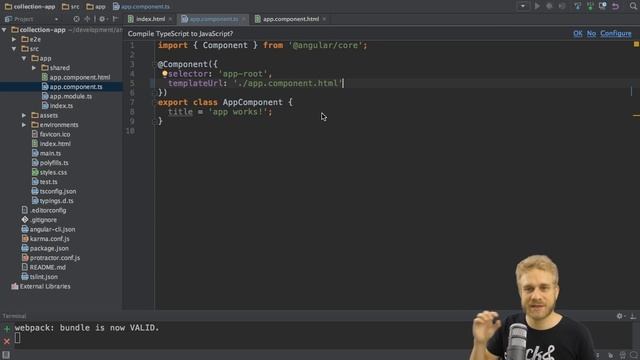640x360 pixels.
Task: Select favicon.ico in project tree
Action: (55, 134)
